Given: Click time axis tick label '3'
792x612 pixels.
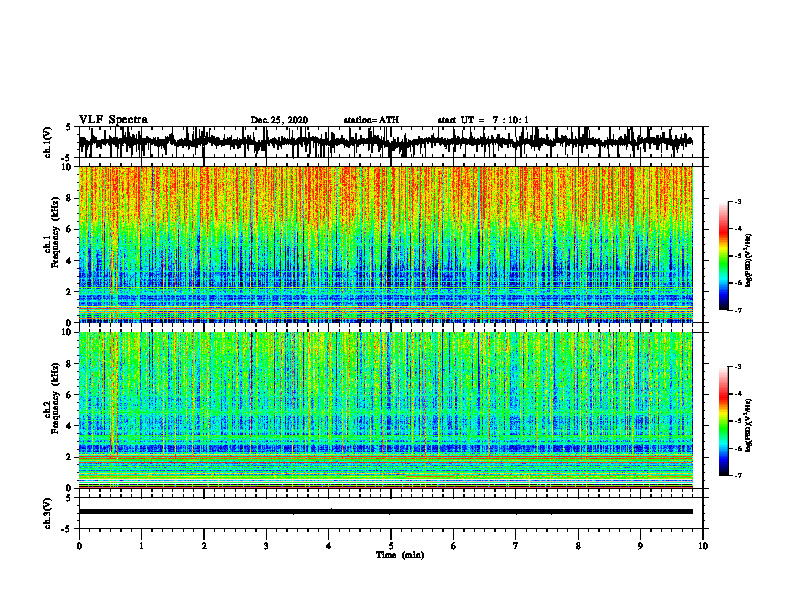Looking at the screenshot, I should (266, 546).
